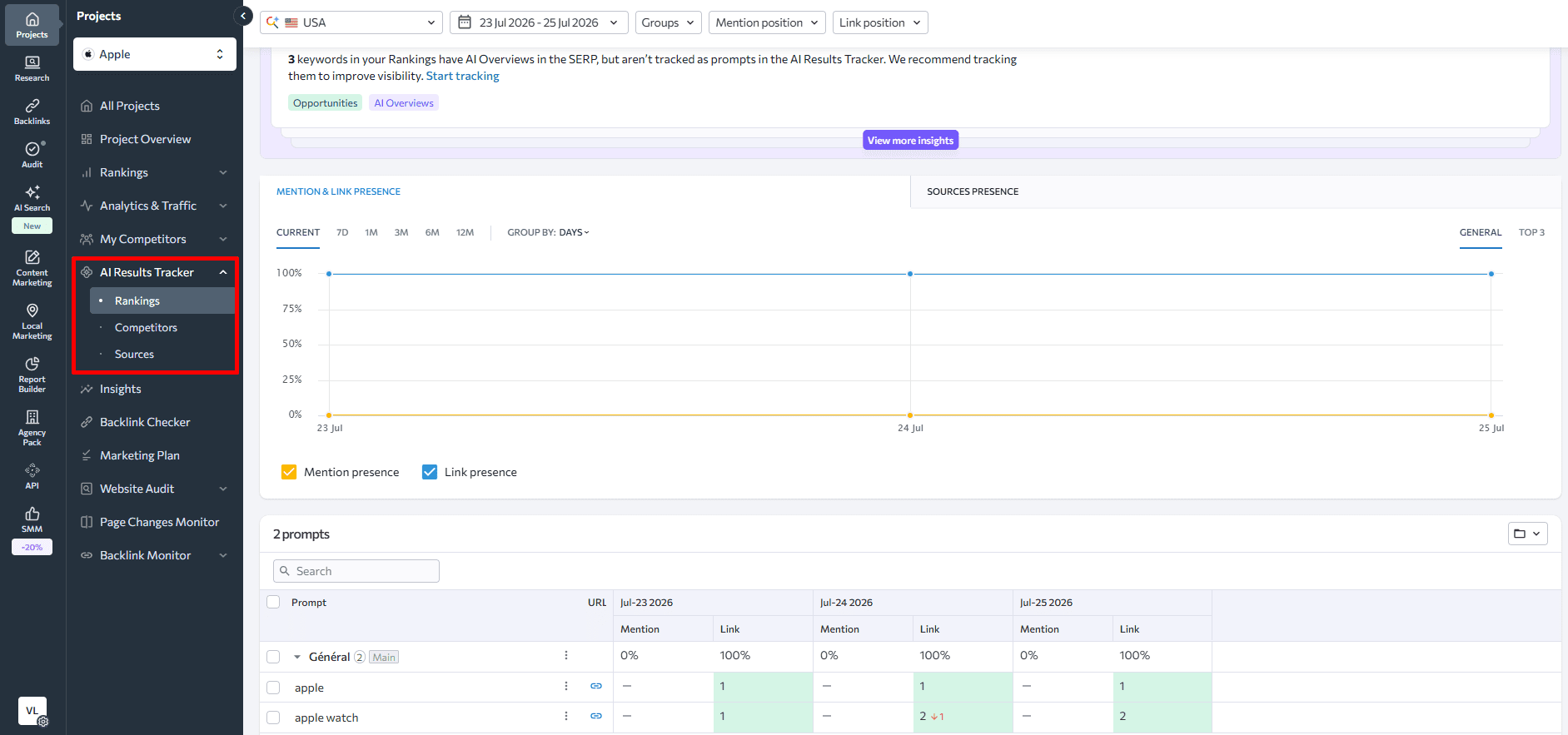Open the Backlinks section icon
This screenshot has height=735, width=1568.
(x=32, y=112)
